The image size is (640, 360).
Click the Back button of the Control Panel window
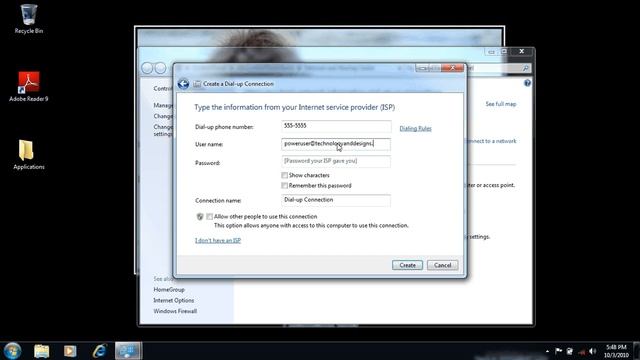pos(147,68)
